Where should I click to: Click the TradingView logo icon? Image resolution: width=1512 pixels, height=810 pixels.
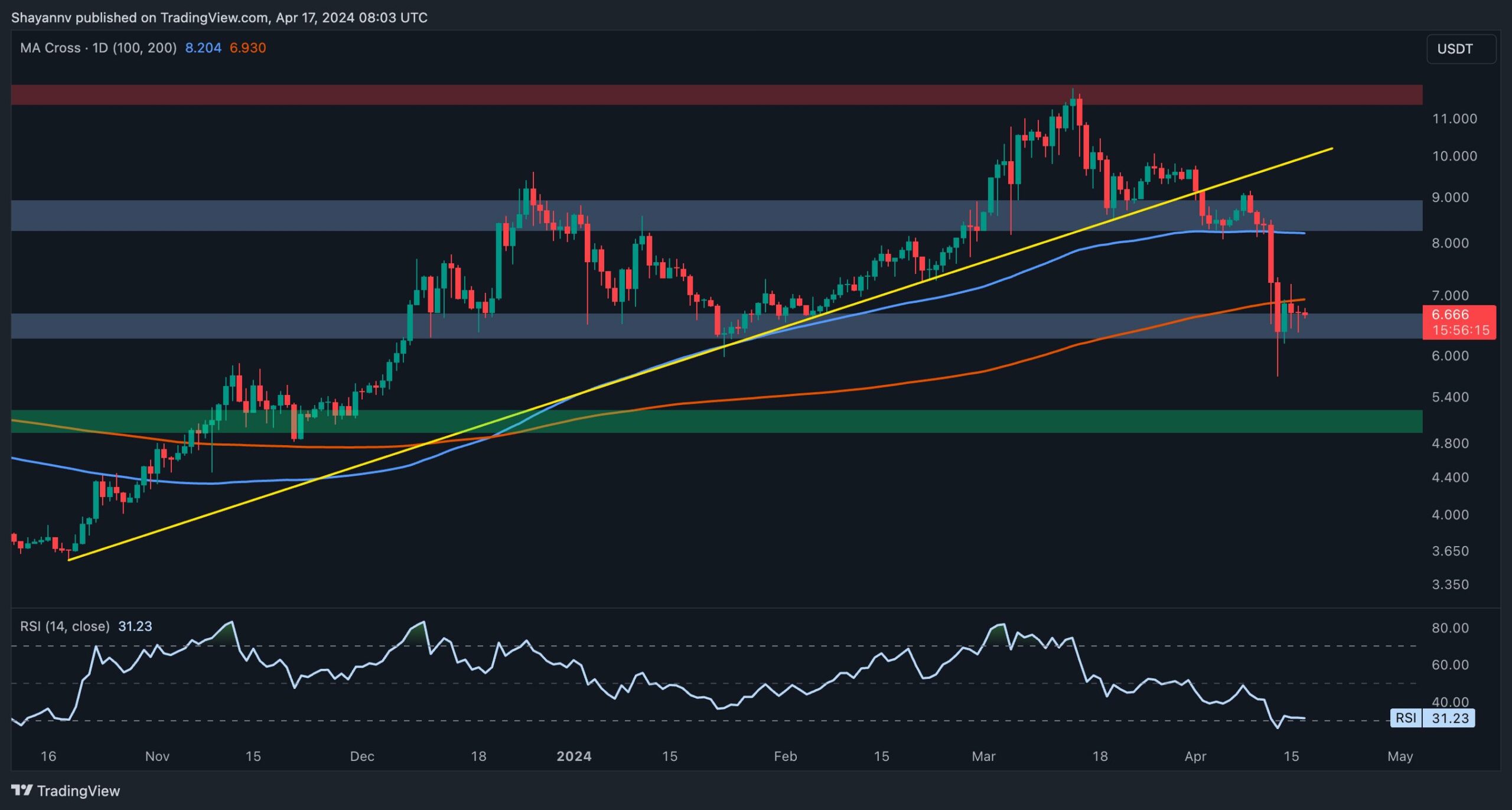(22, 790)
